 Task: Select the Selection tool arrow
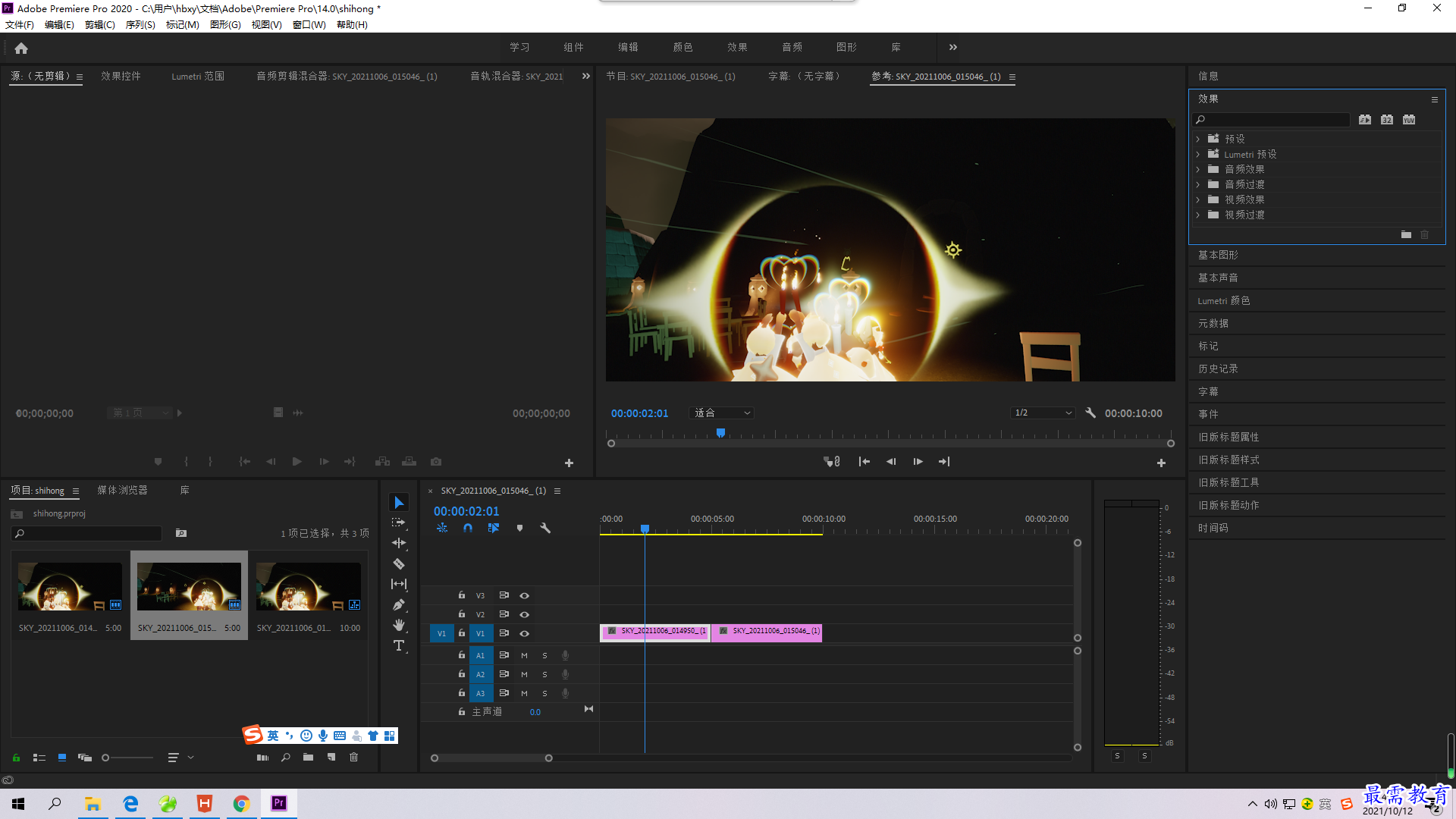coord(399,503)
